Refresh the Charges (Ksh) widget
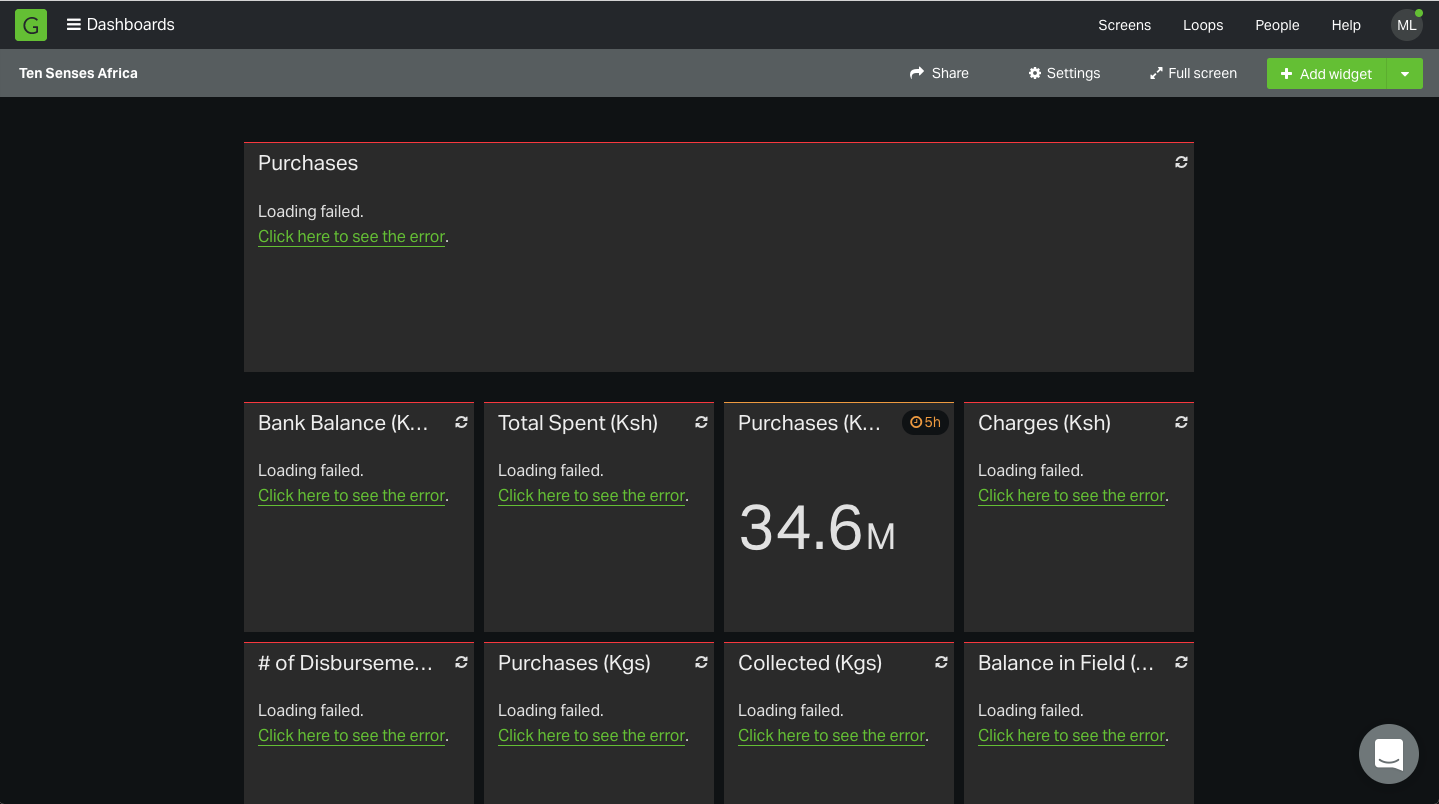The height and width of the screenshot is (804, 1439). [x=1181, y=422]
